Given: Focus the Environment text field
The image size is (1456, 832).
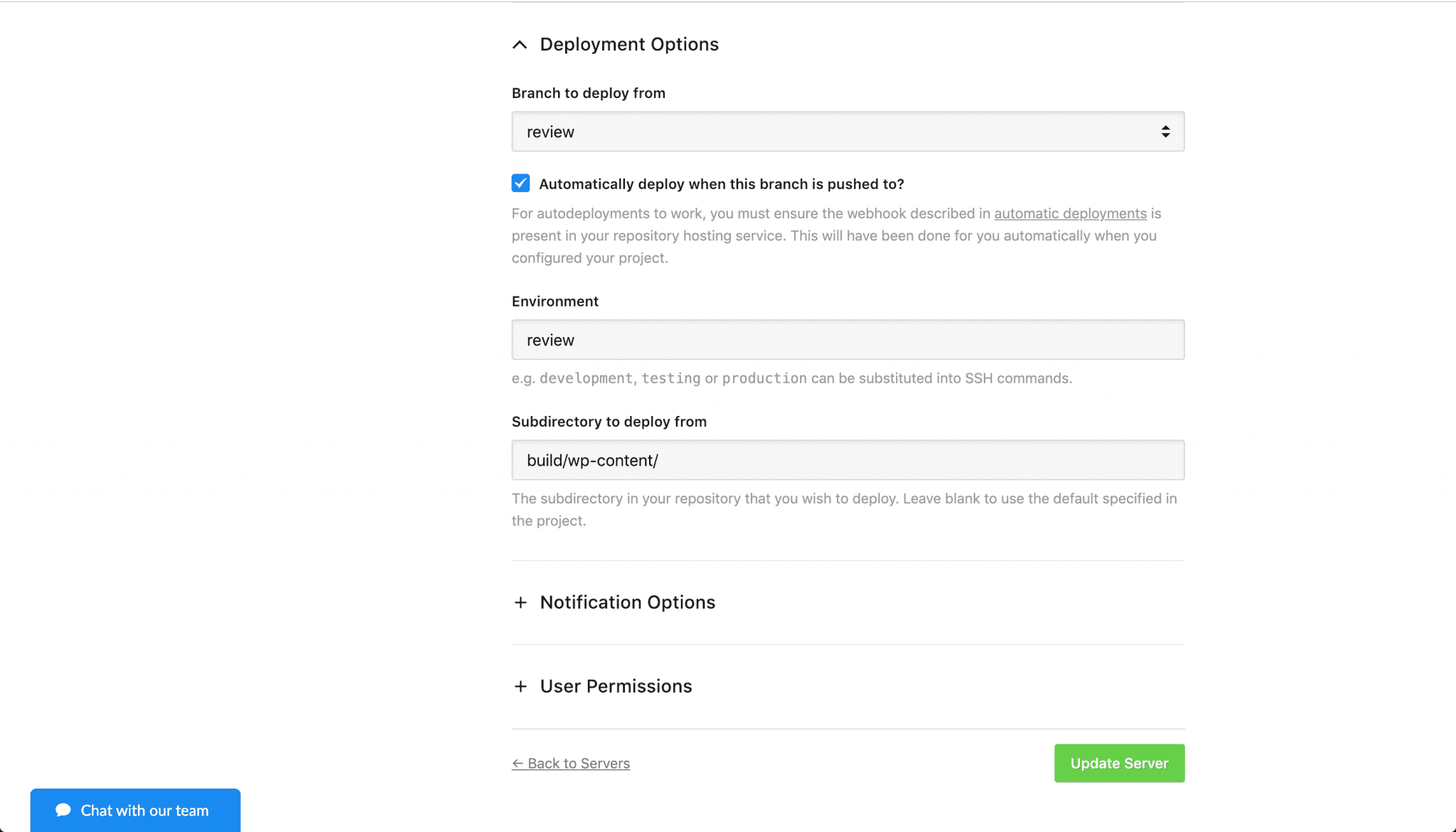Looking at the screenshot, I should pyautogui.click(x=847, y=340).
